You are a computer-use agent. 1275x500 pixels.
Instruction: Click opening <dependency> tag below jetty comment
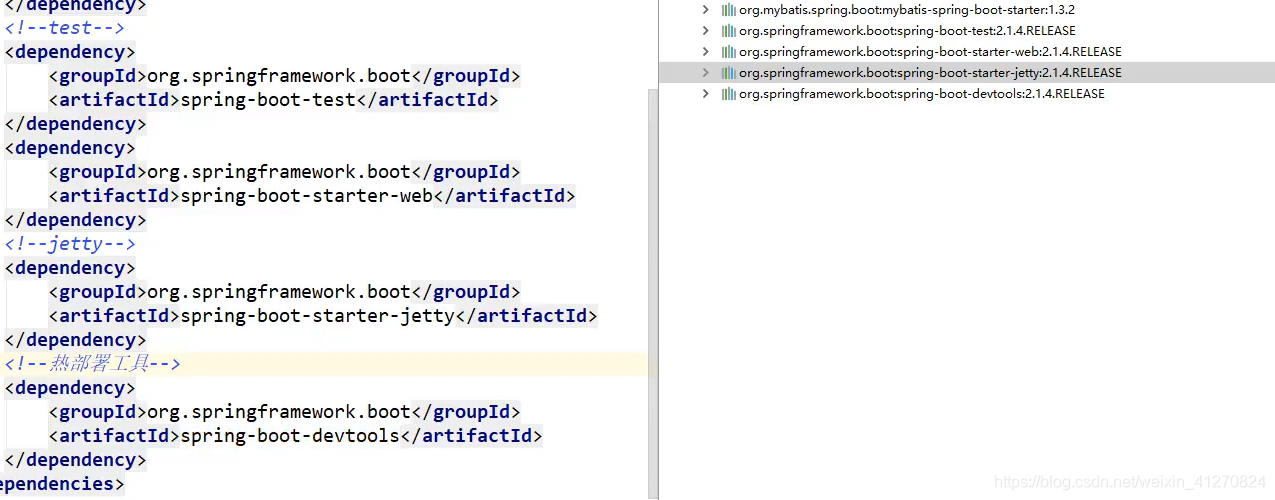[70, 268]
